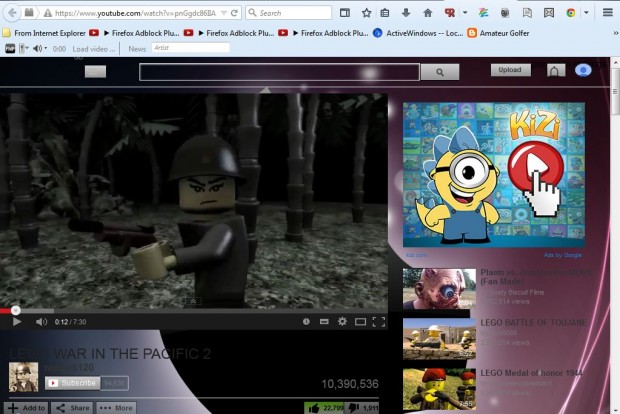Toggle annotations info icon in player

pyautogui.click(x=306, y=321)
